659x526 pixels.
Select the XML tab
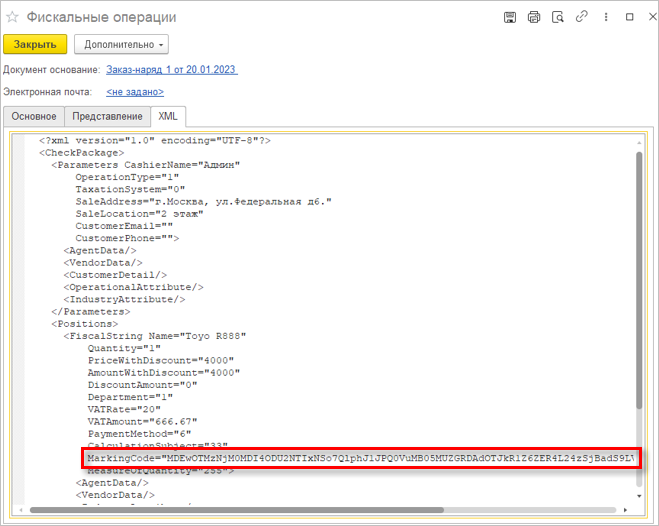(168, 116)
